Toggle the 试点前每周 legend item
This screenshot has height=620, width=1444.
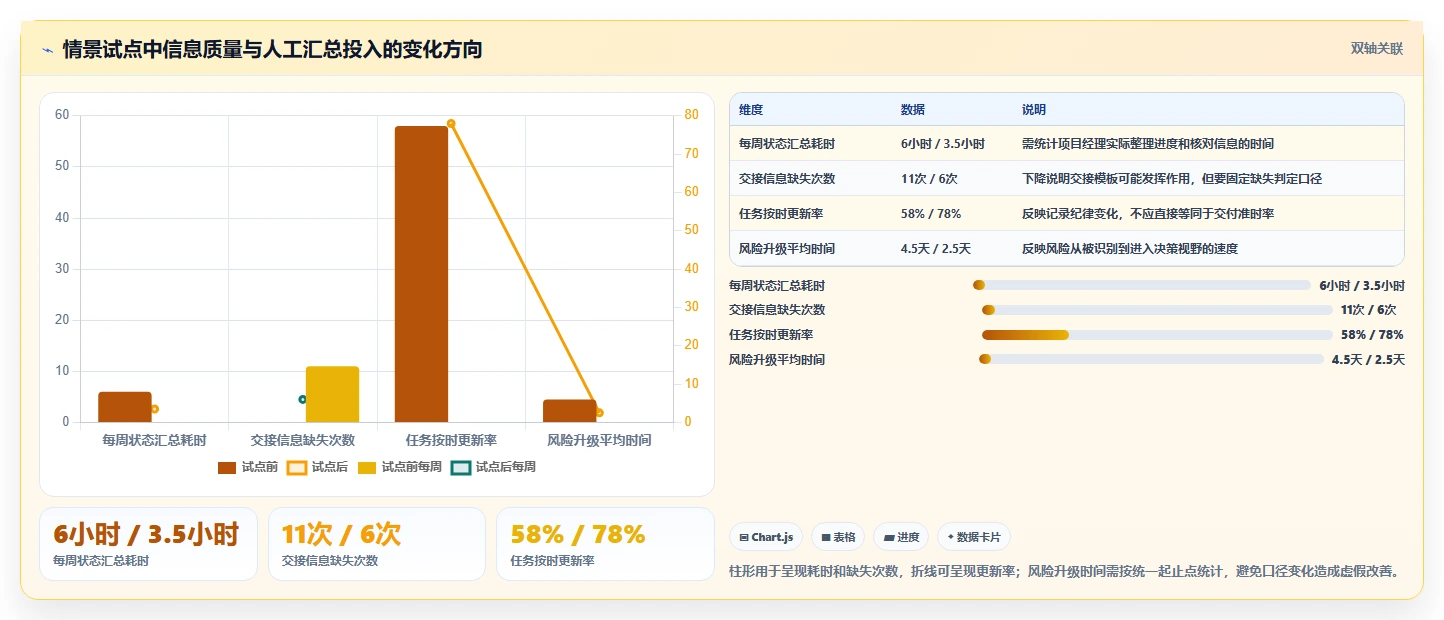399,467
